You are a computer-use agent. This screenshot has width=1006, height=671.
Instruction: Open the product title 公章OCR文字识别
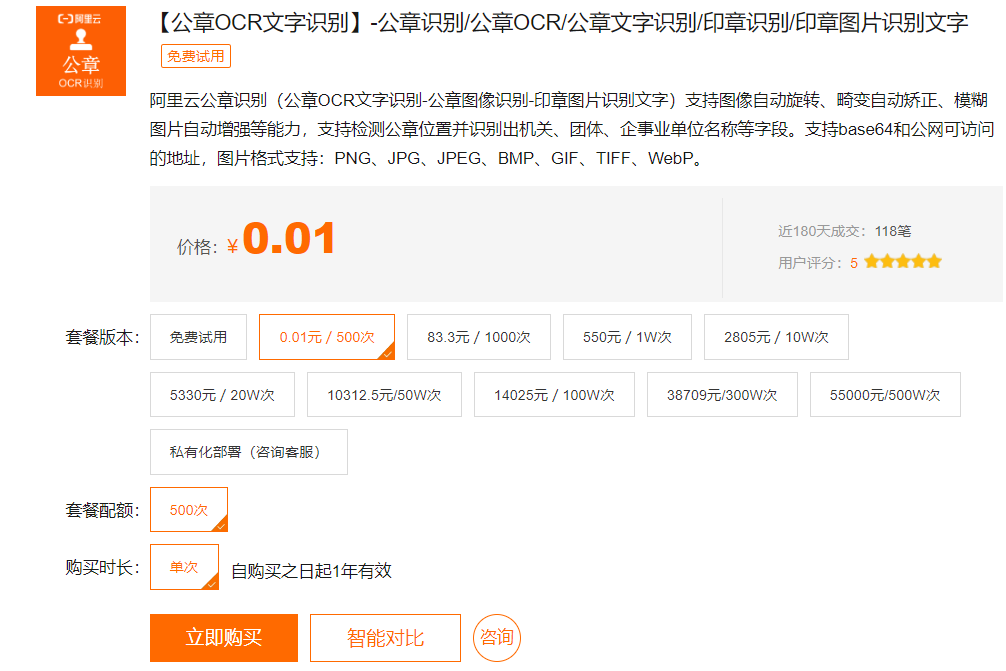coord(559,23)
